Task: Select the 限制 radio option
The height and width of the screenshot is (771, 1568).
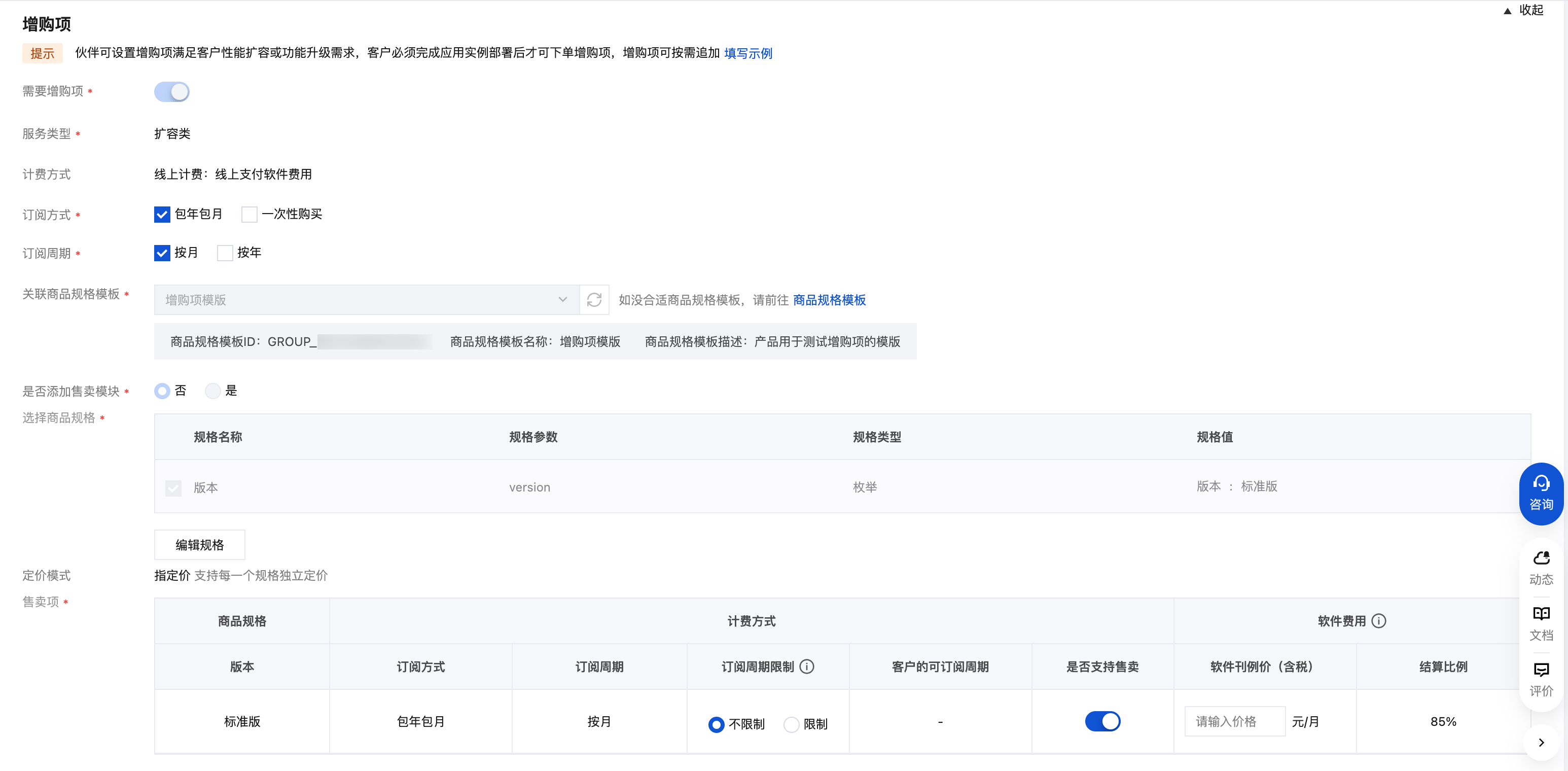Action: point(791,724)
